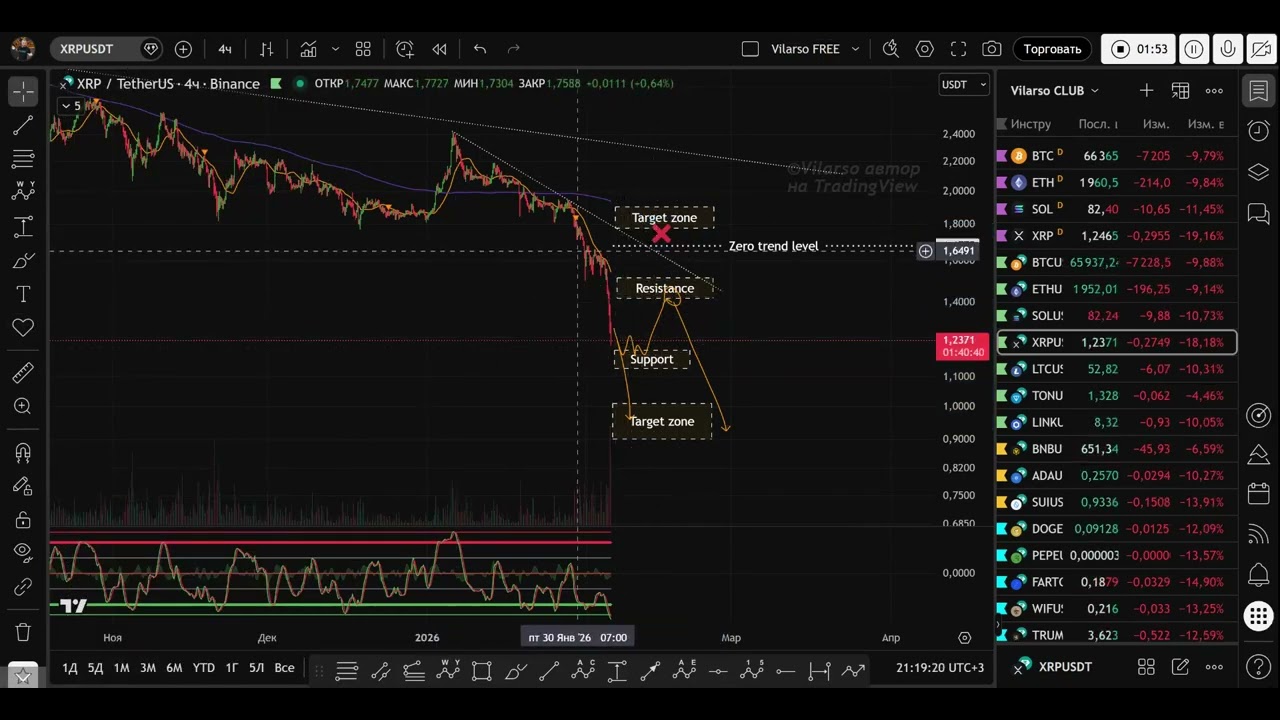Viewport: 1280px width, 720px height.
Task: Select BNBU row in the watchlist
Action: pyautogui.click(x=1118, y=449)
